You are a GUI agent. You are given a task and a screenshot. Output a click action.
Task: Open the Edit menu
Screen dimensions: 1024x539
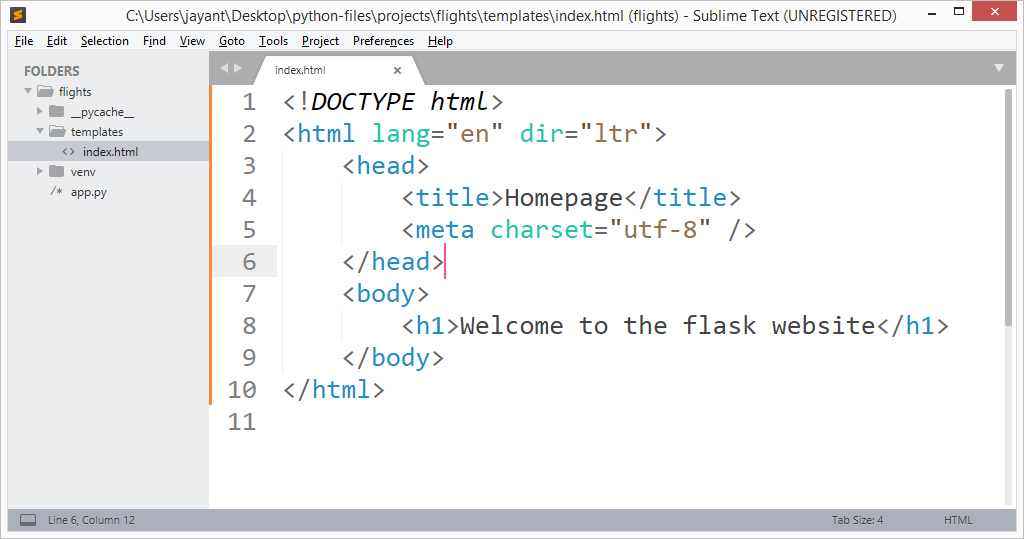tap(57, 41)
